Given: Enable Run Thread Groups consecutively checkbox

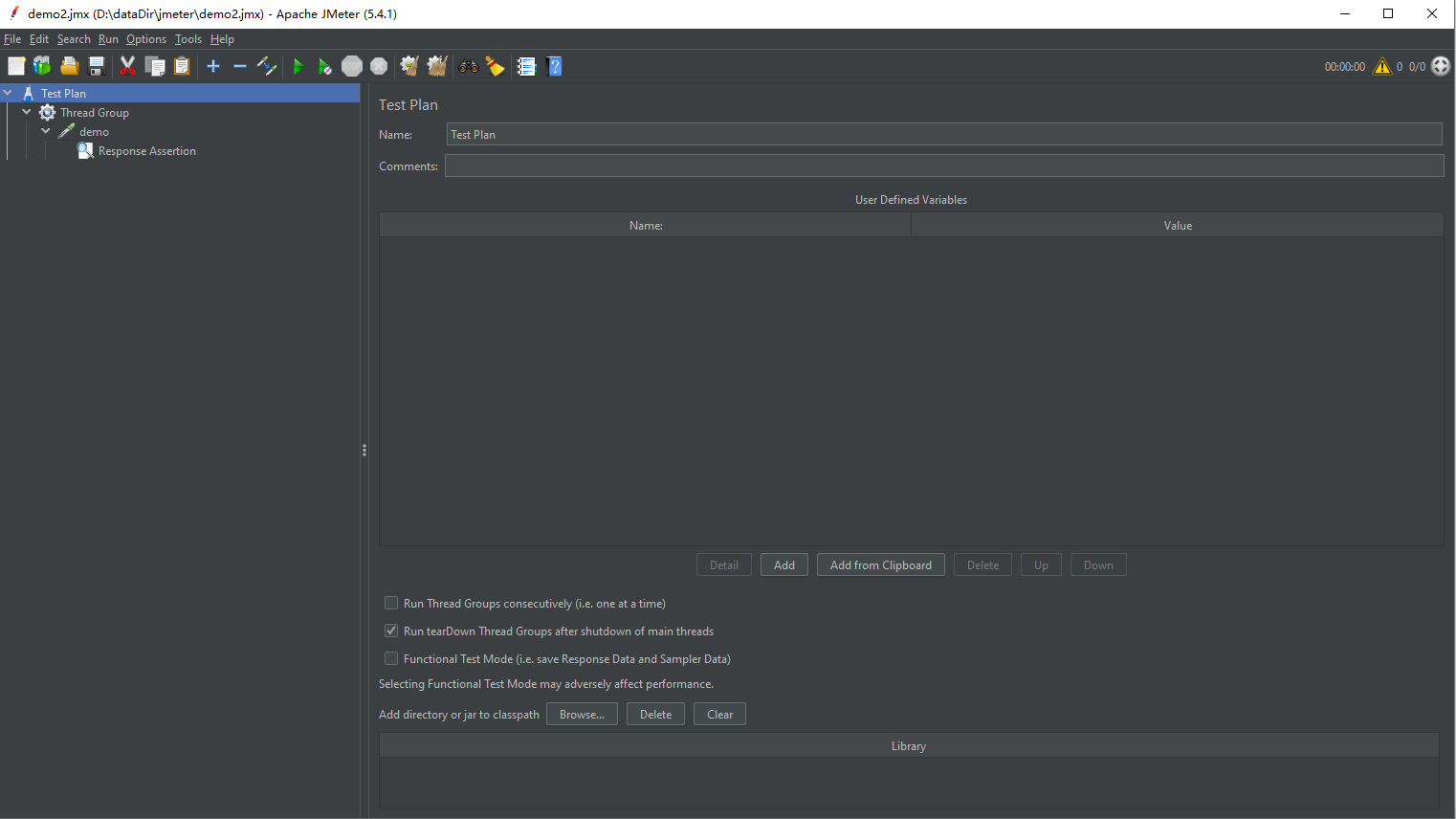Looking at the screenshot, I should click(x=391, y=603).
